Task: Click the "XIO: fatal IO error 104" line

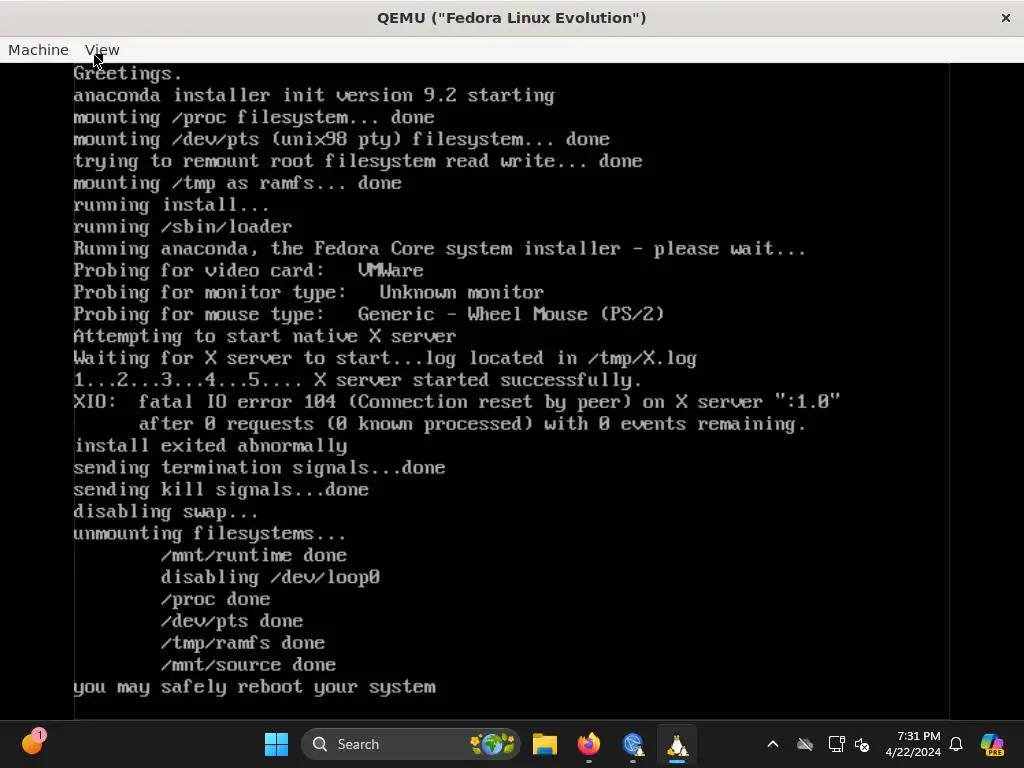Action: point(456,402)
